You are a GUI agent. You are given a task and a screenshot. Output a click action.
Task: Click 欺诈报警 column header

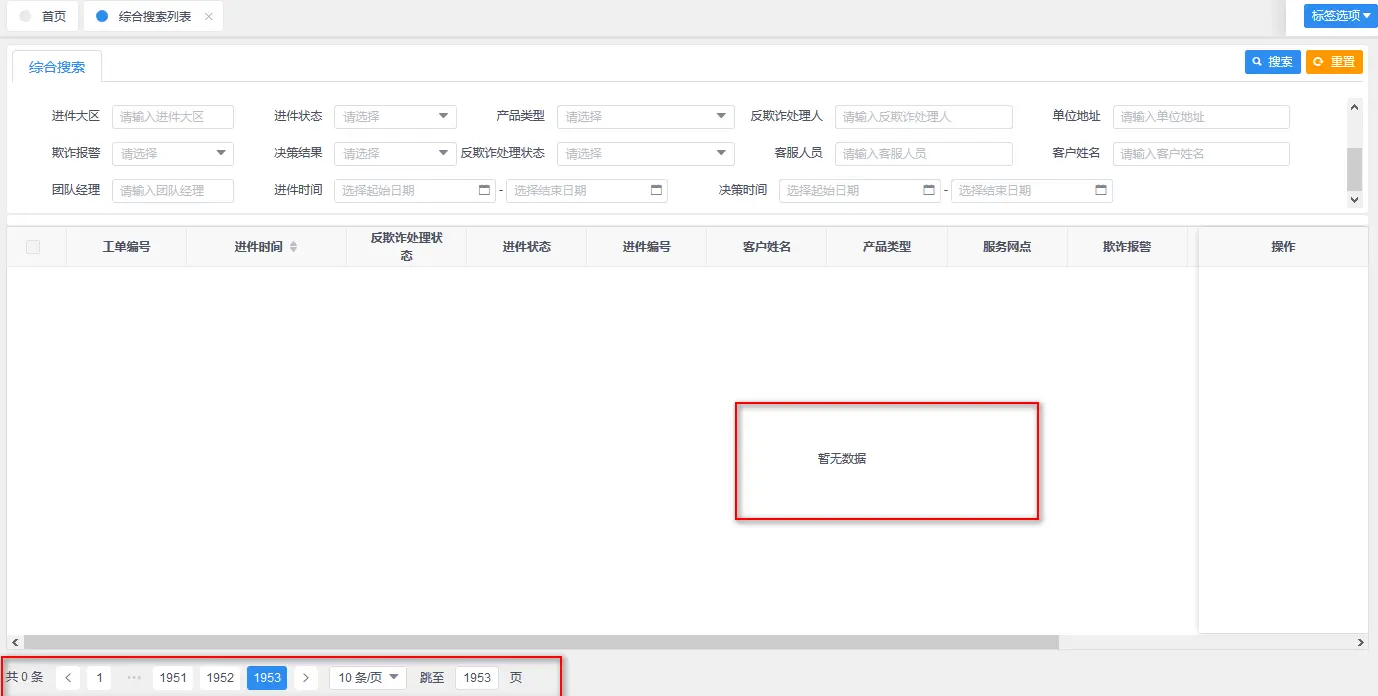[1127, 247]
